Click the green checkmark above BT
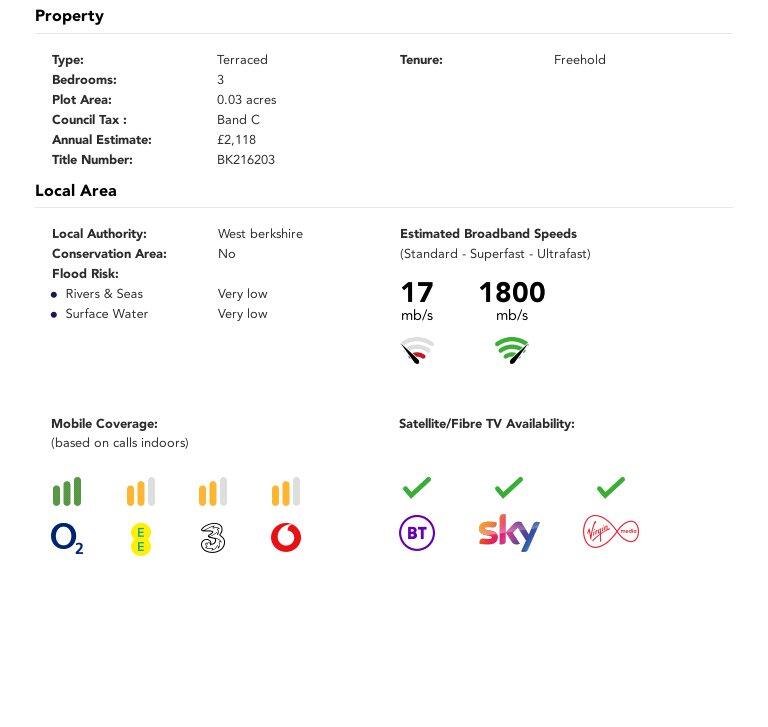This screenshot has width=768, height=727. pos(417,487)
